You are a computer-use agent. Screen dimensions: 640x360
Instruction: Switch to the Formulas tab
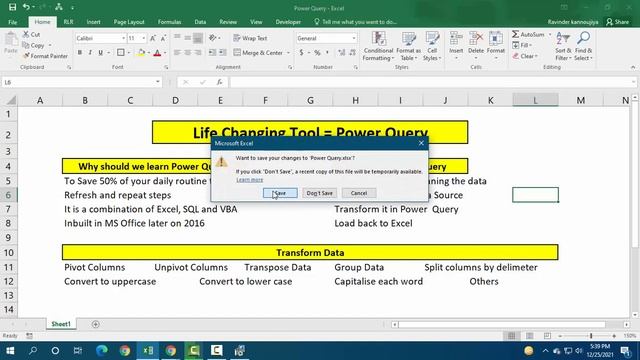coord(169,22)
